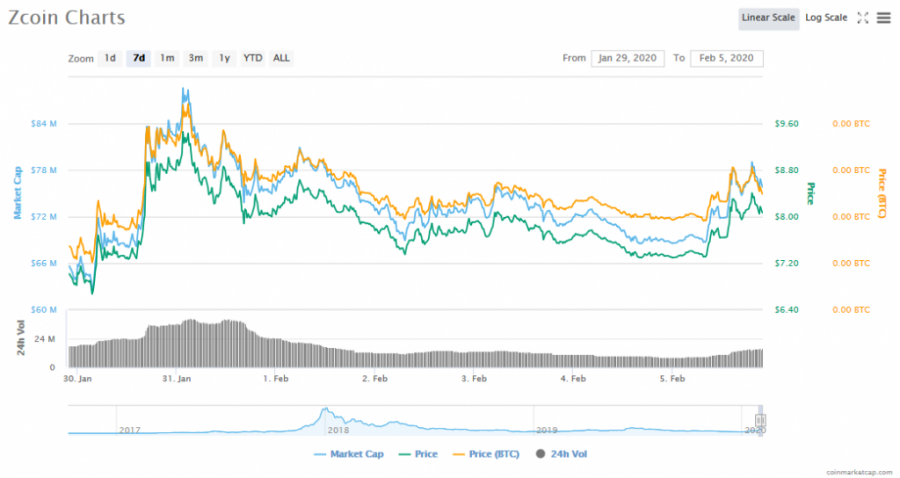Click the $84 M market cap axis label
This screenshot has width=900, height=478.
tap(44, 123)
